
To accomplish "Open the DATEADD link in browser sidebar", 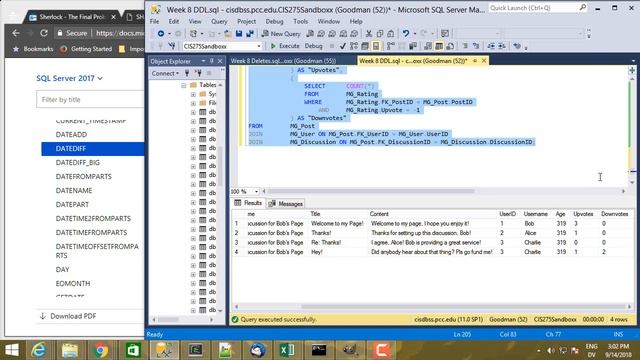I will pos(71,135).
